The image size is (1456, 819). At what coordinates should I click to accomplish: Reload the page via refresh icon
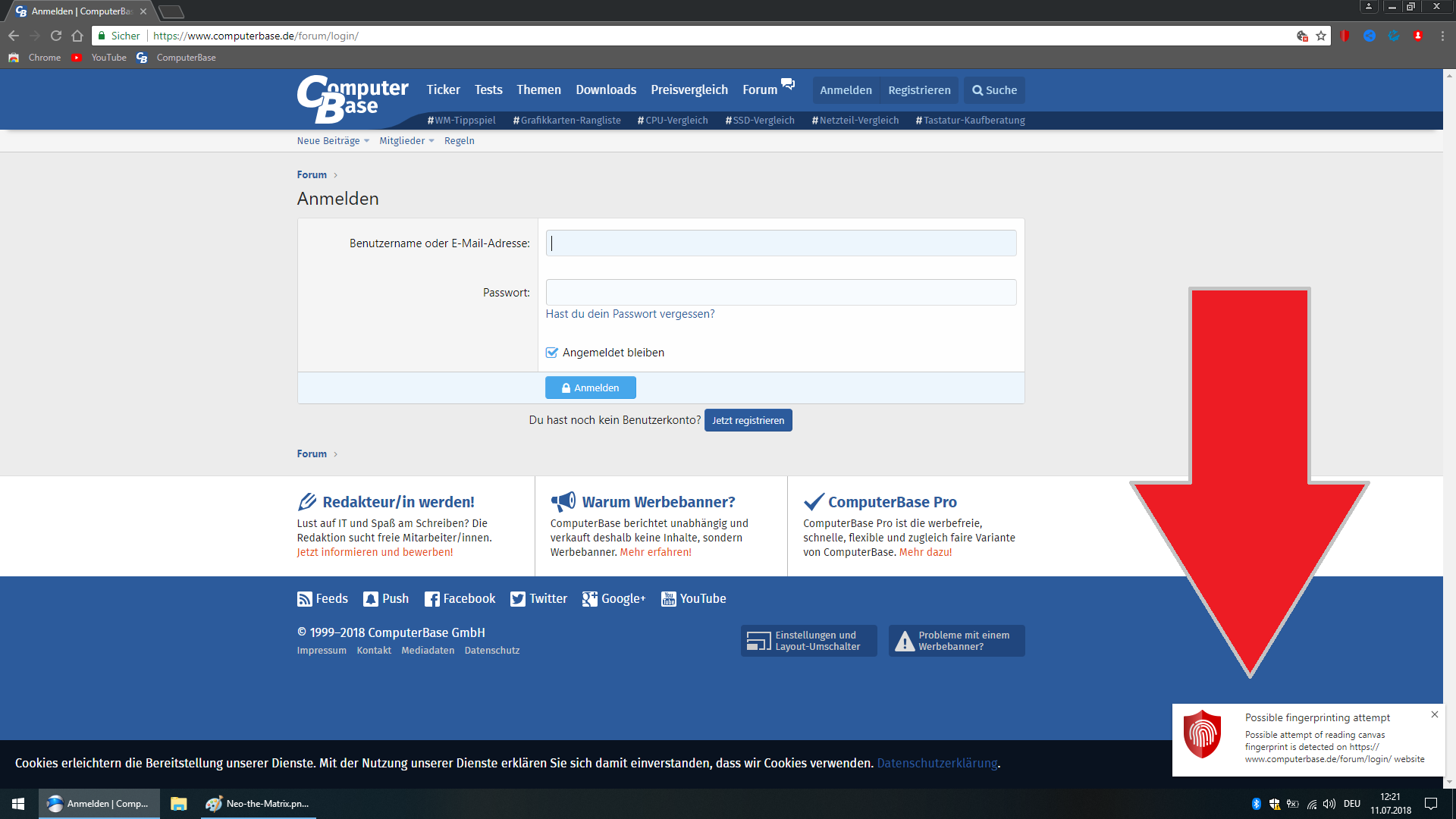tap(55, 36)
